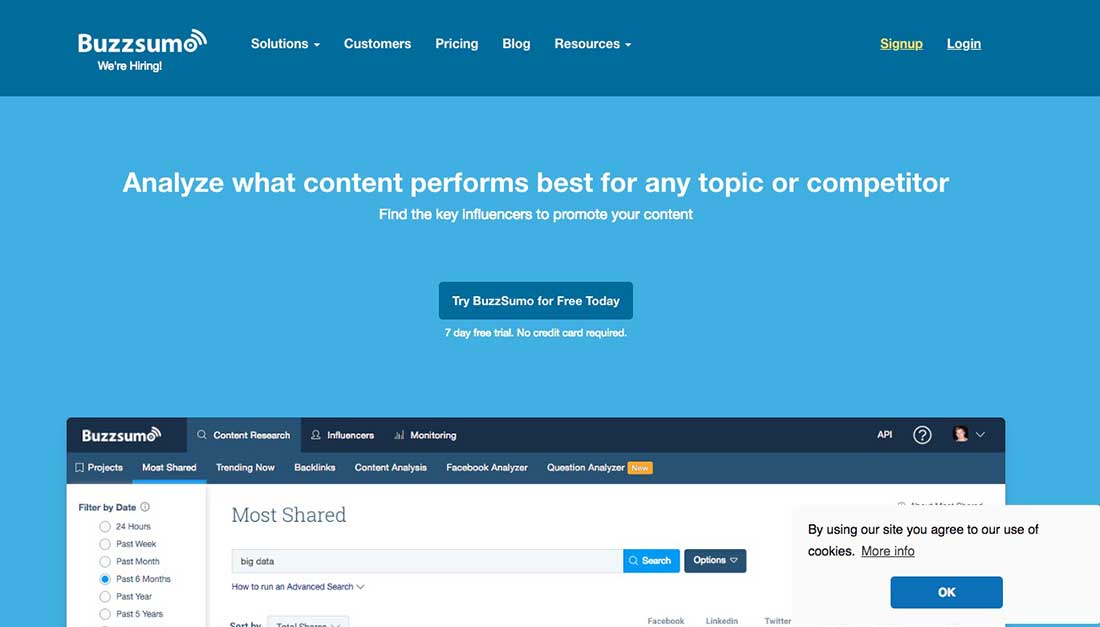The height and width of the screenshot is (627, 1100).
Task: Open the Customers page
Action: [x=377, y=43]
